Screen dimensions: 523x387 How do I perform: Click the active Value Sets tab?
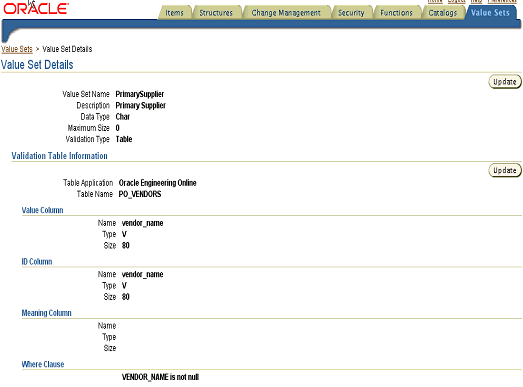[490, 13]
